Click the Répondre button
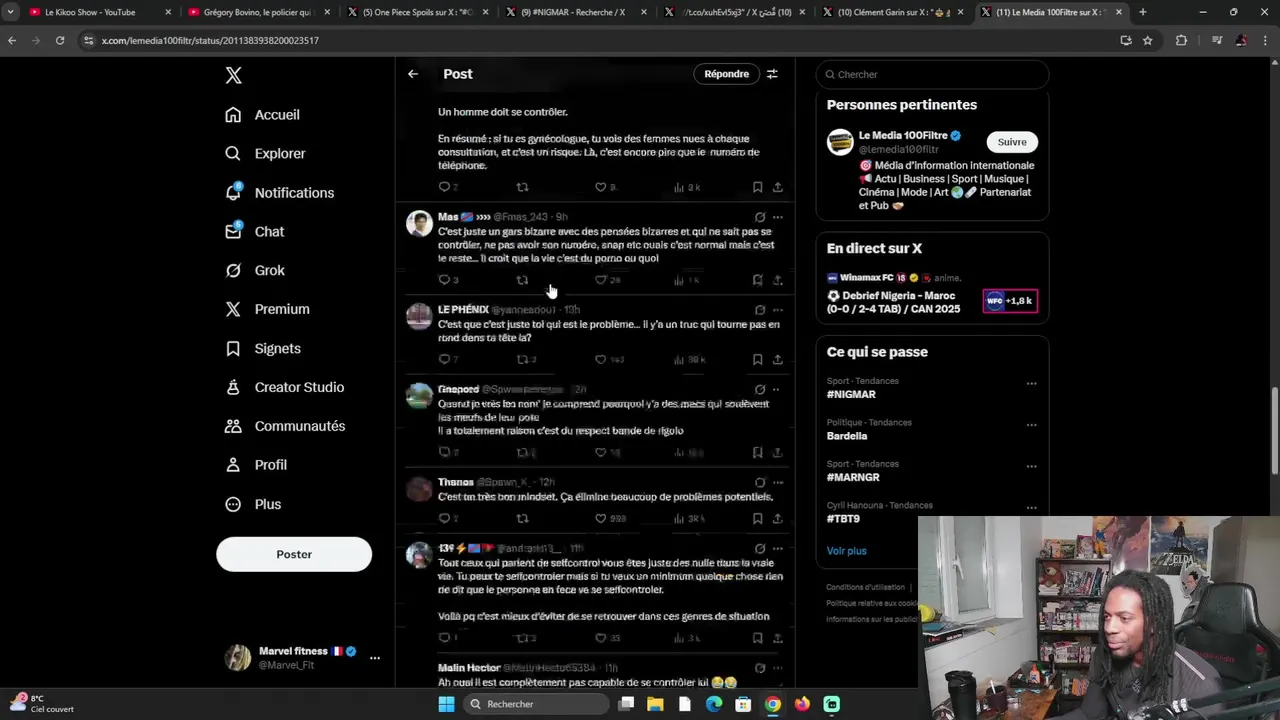The height and width of the screenshot is (720, 1280). tap(726, 74)
